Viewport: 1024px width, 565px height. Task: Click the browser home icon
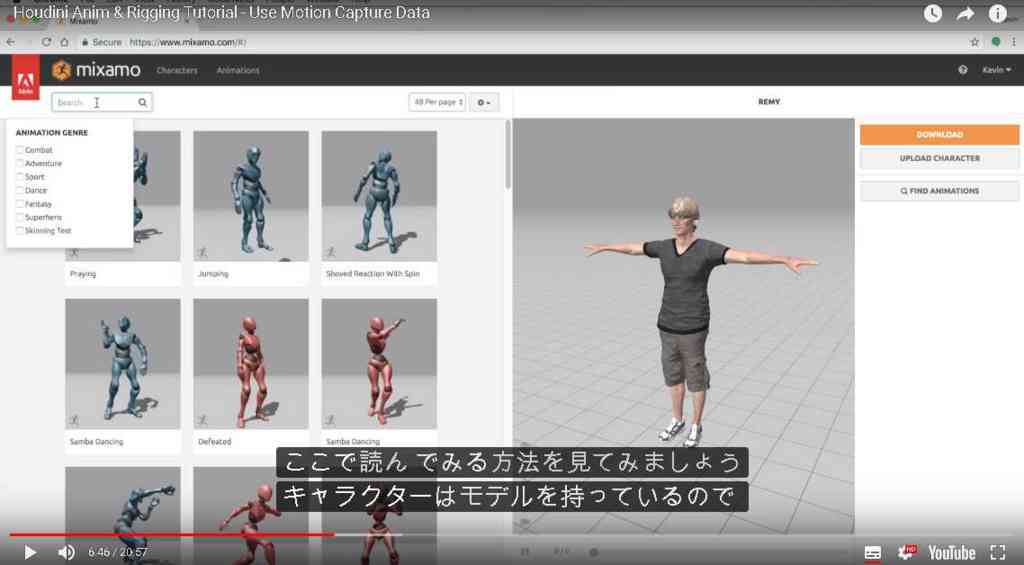64,42
